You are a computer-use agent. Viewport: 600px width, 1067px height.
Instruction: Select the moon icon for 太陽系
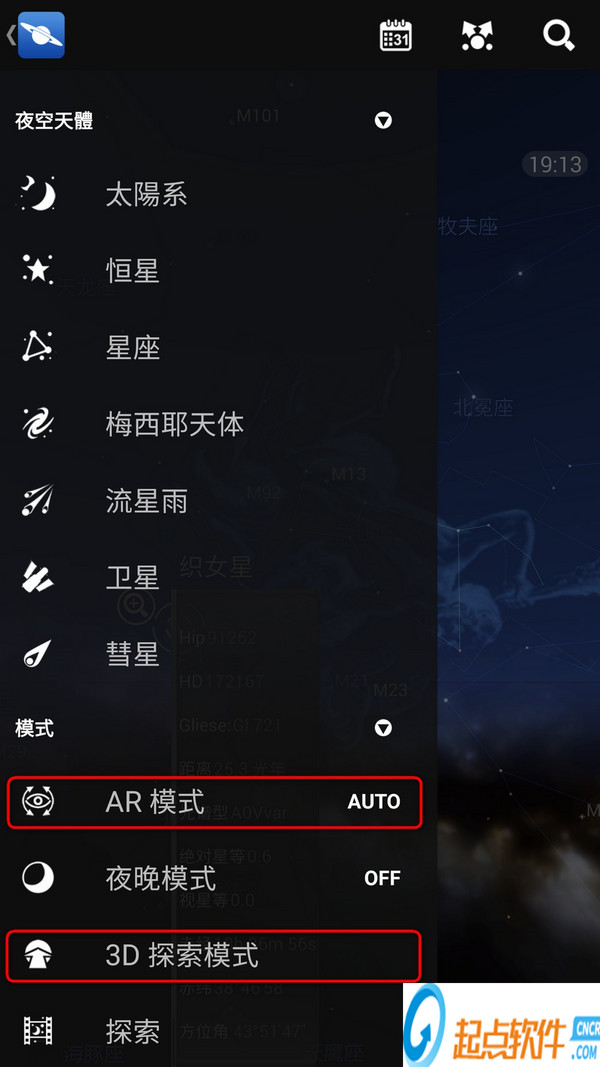point(37,195)
